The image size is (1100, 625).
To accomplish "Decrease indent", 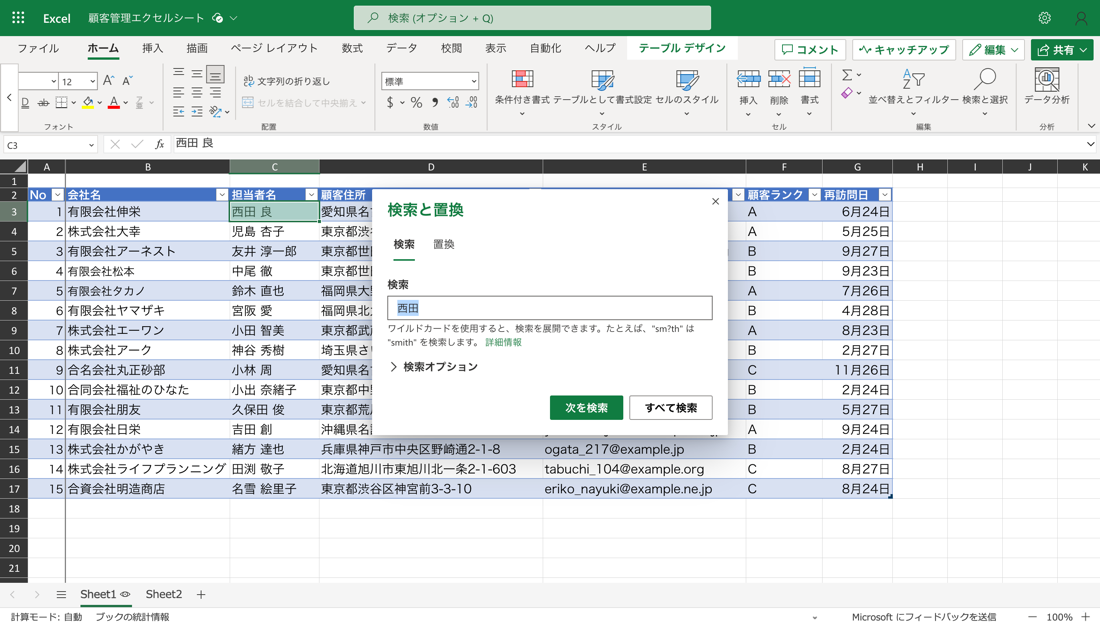I will tap(179, 112).
